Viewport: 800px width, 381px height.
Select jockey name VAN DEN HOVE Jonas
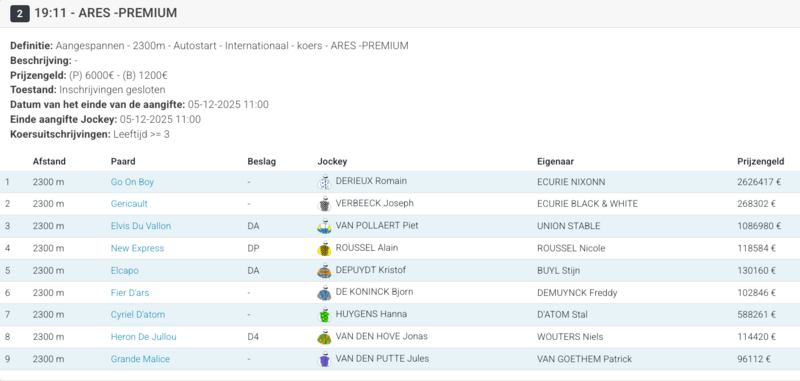382,336
